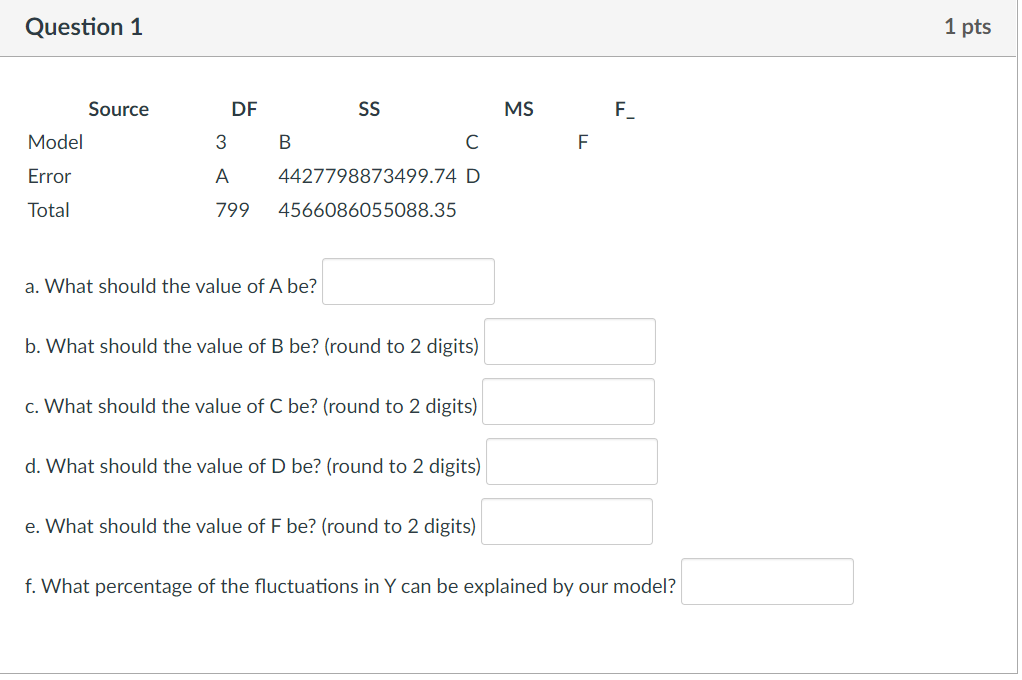Select the Error SS value 4427798873499.74
This screenshot has width=1022, height=680.
click(367, 176)
